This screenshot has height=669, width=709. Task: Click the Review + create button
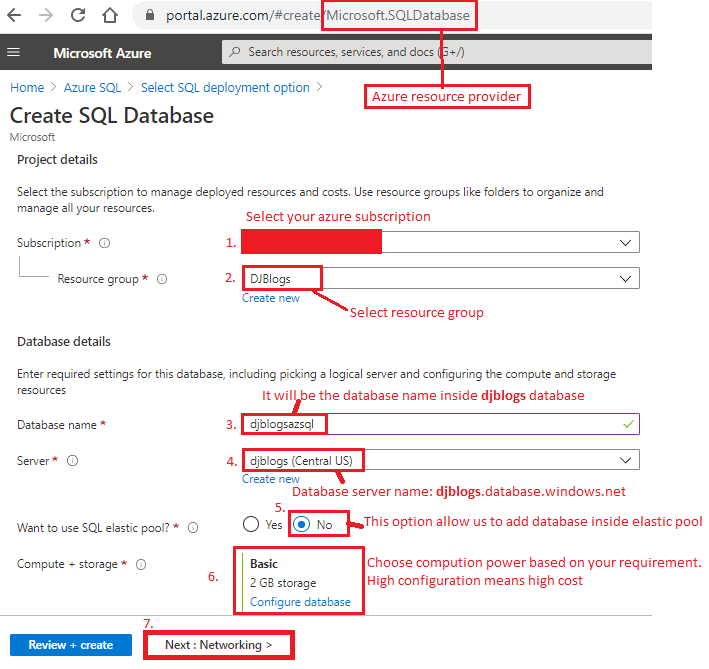71,645
